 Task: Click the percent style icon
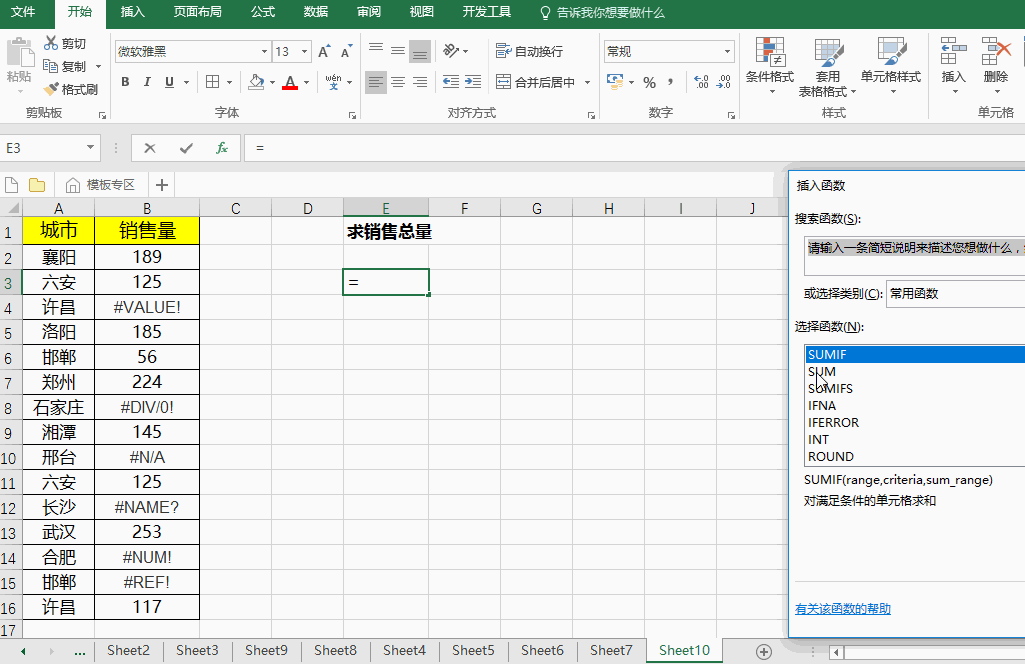pyautogui.click(x=649, y=82)
